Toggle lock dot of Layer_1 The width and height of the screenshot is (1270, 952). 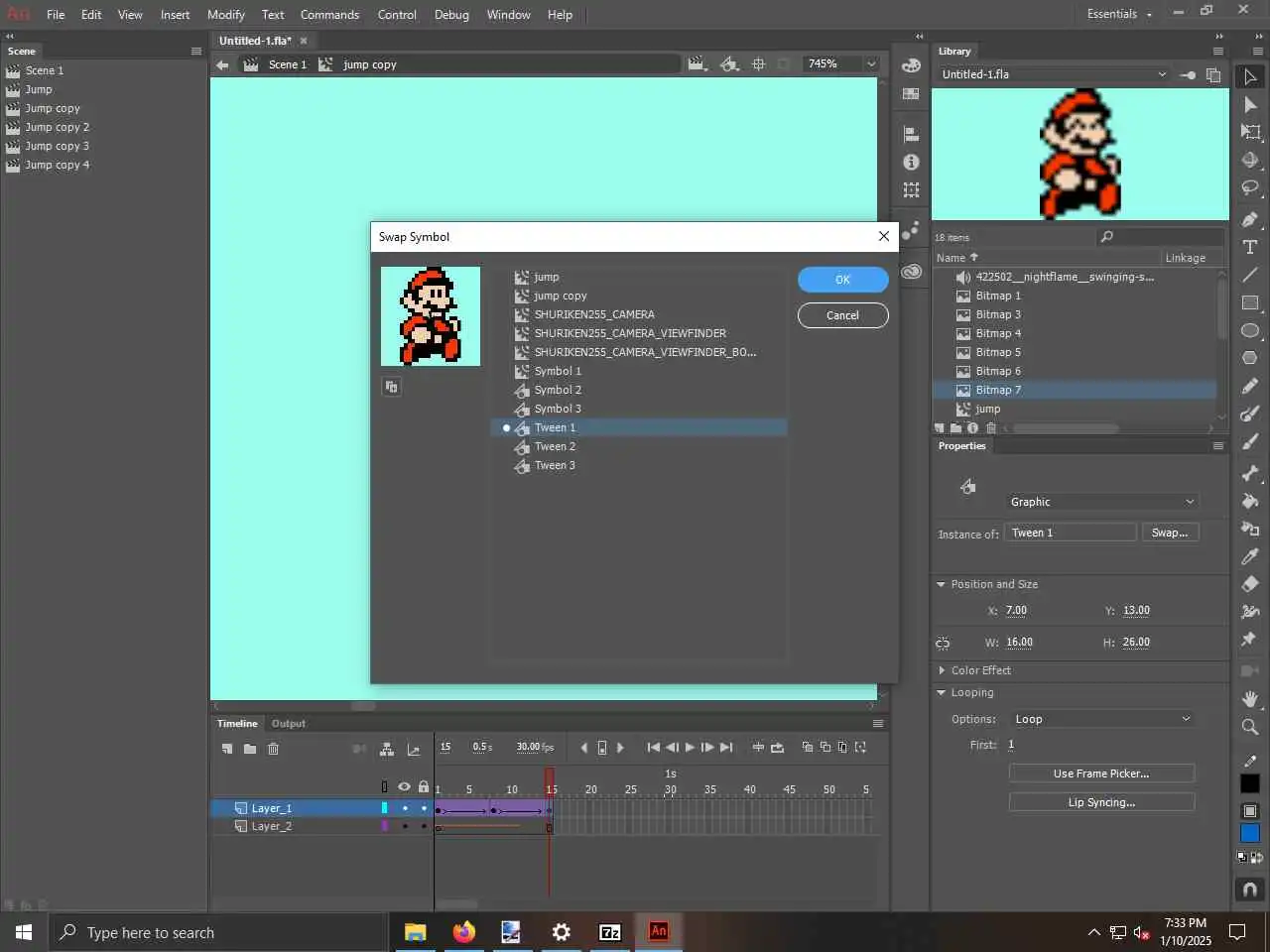(424, 808)
